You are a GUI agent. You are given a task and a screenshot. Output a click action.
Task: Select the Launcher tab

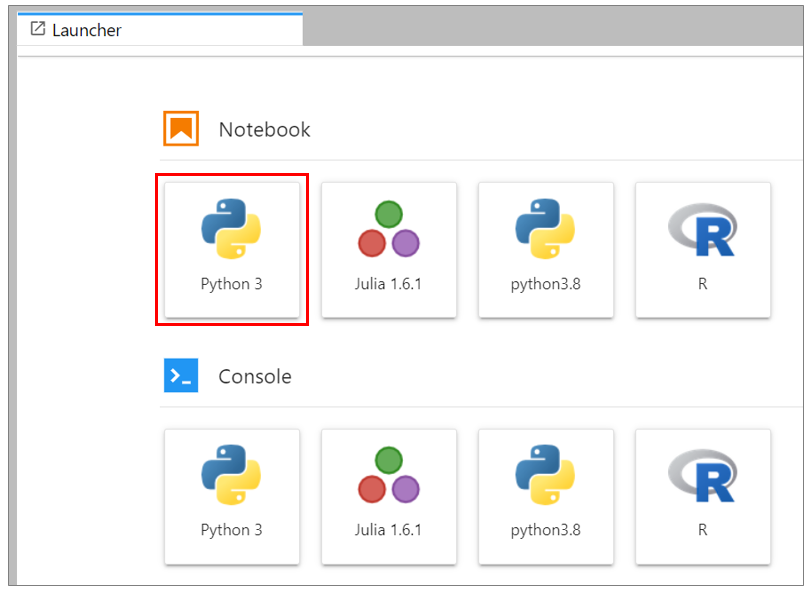(160, 29)
